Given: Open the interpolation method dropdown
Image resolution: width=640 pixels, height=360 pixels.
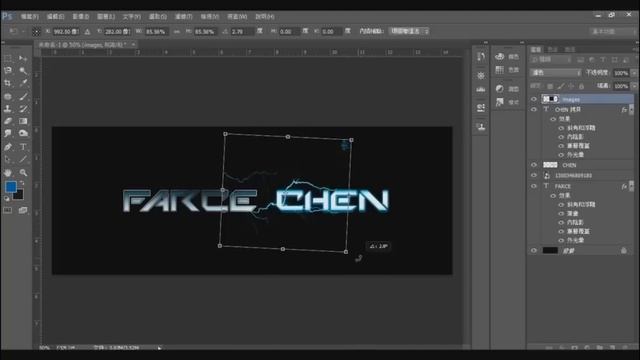Looking at the screenshot, I should pos(409,31).
